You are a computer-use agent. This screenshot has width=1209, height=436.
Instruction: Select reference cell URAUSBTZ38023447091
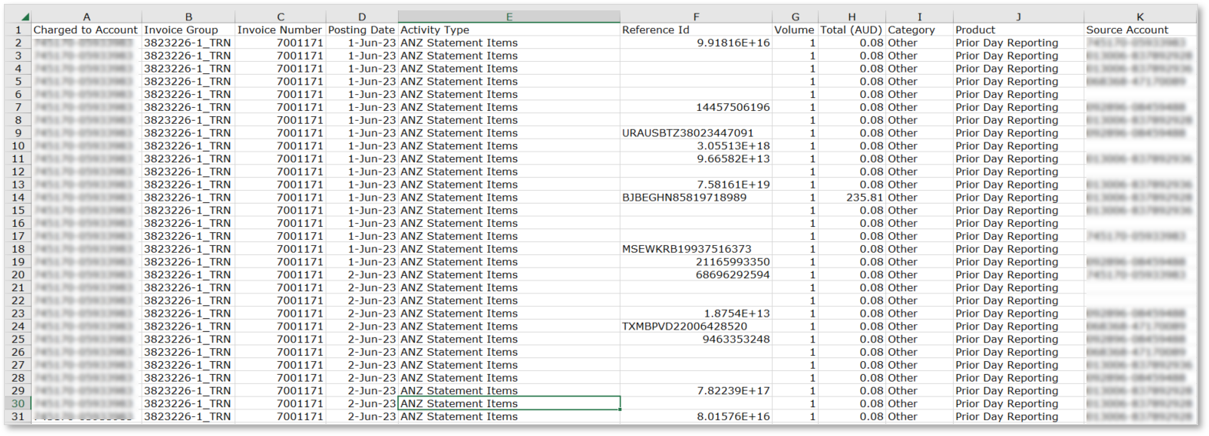[x=696, y=133]
